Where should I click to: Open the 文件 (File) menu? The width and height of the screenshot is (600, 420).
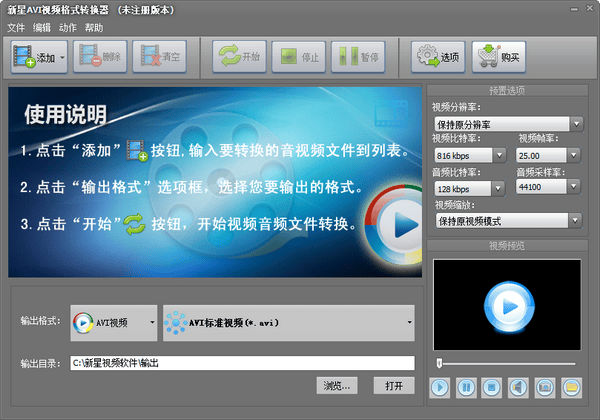(x=16, y=27)
